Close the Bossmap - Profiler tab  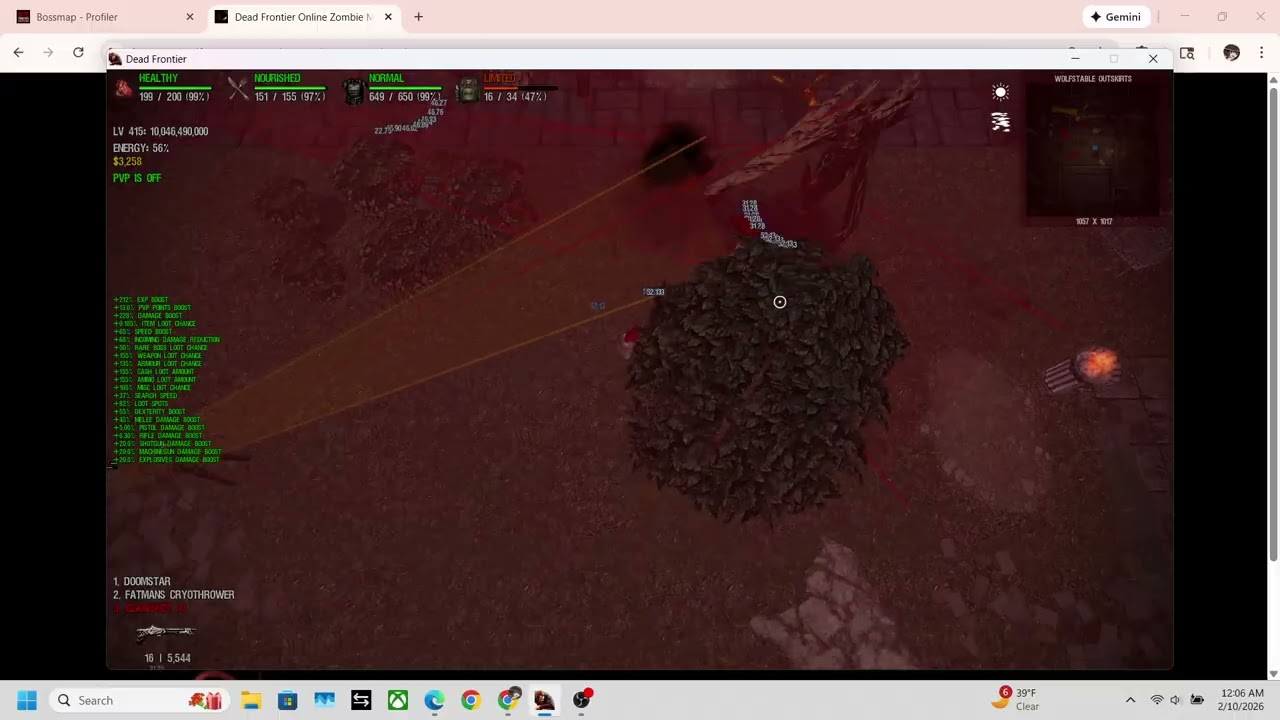190,17
